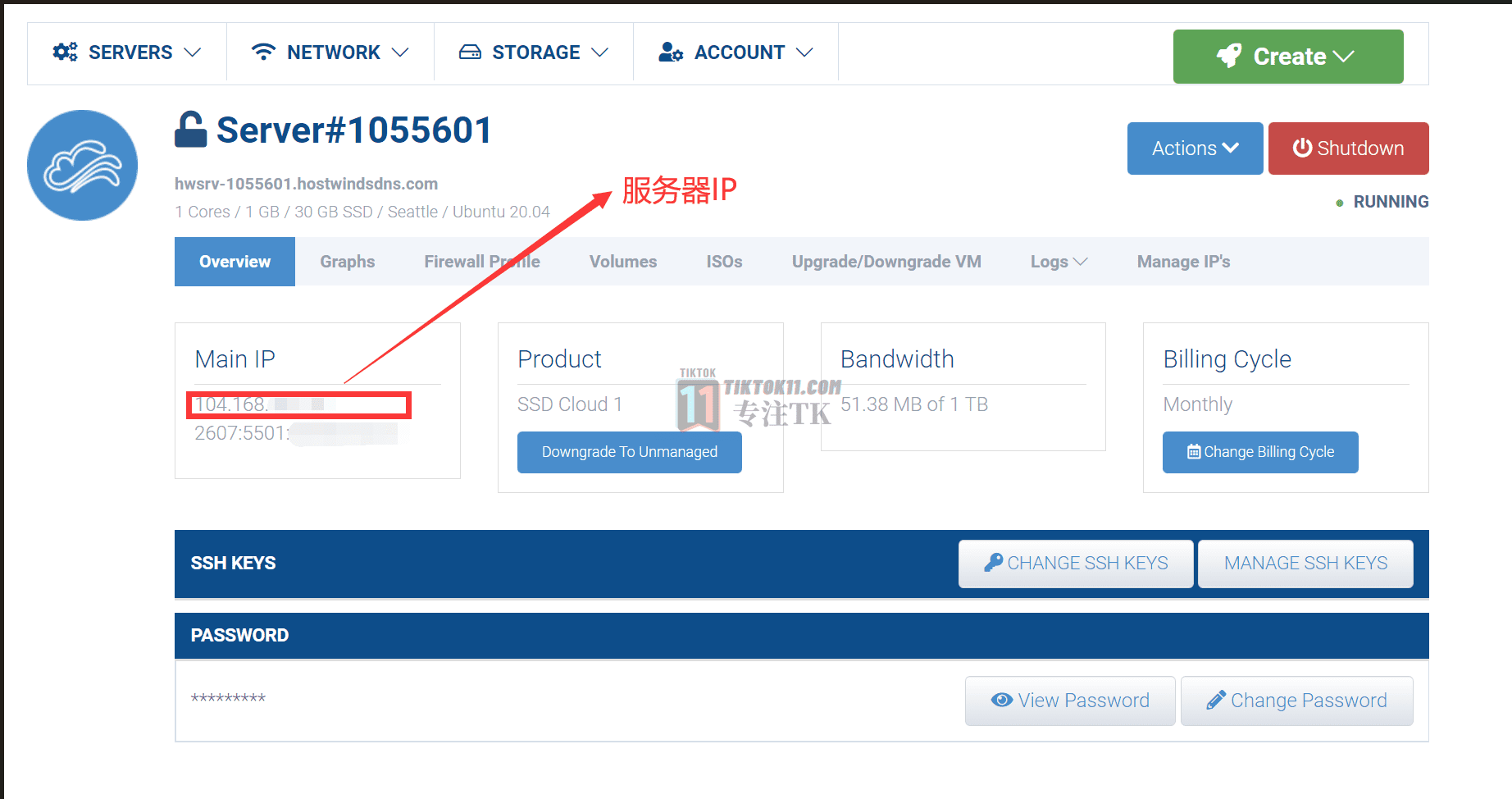Click the user-gear icon in Account menu
This screenshot has height=799, width=1512.
pyautogui.click(x=671, y=52)
